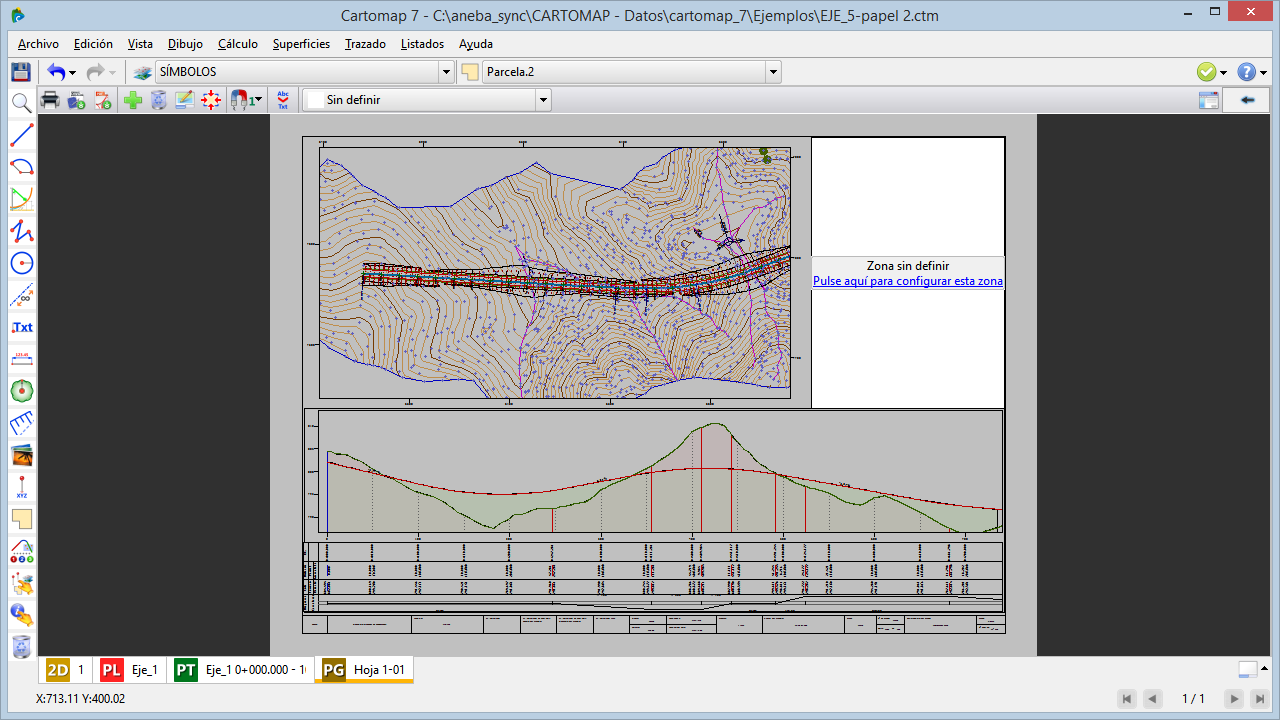Choose the Txt text tool
Image resolution: width=1280 pixels, height=720 pixels.
coord(21,327)
